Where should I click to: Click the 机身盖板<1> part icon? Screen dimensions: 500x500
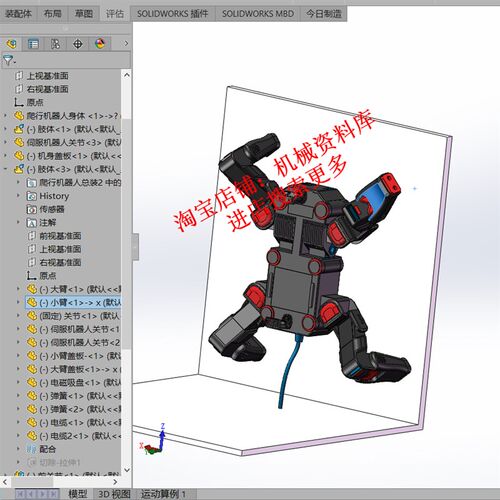click(x=19, y=156)
